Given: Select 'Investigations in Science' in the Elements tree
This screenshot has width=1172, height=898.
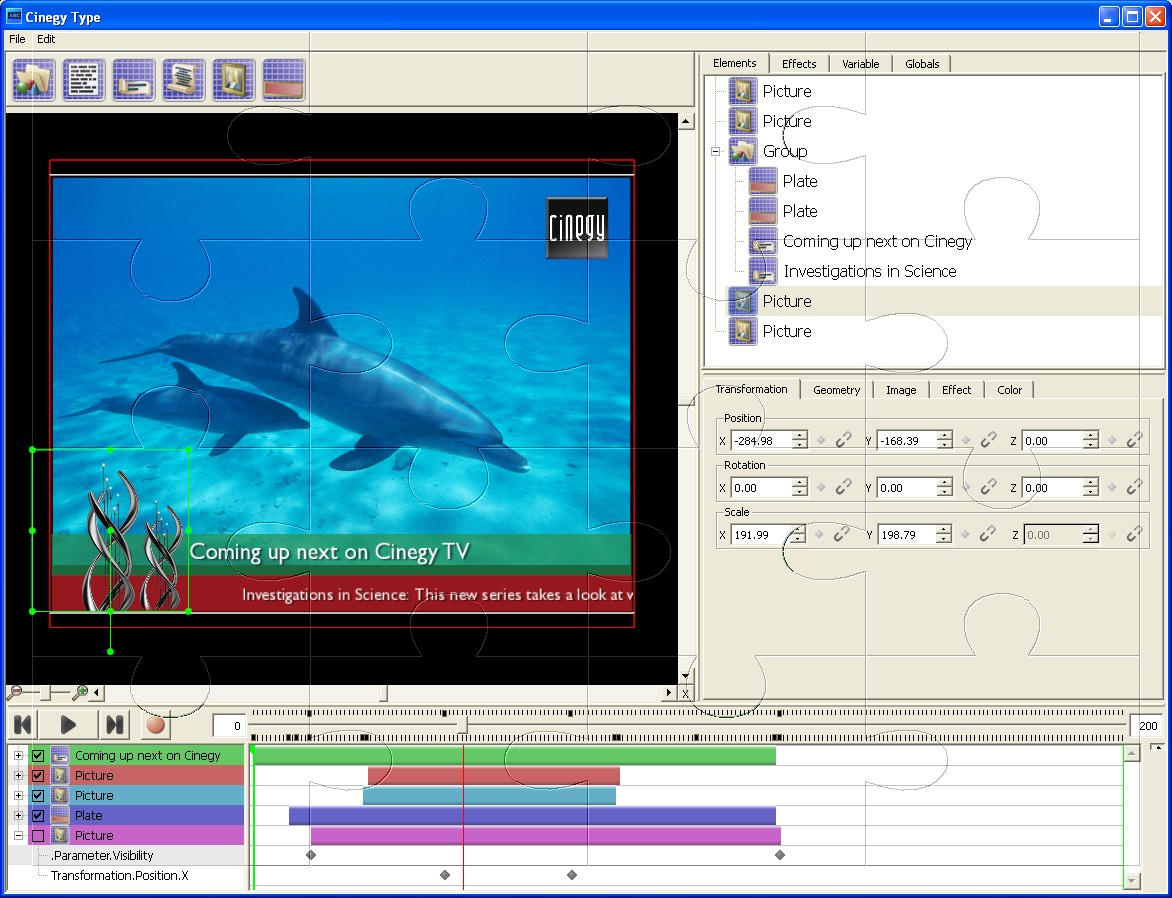Looking at the screenshot, I should pyautogui.click(x=870, y=271).
